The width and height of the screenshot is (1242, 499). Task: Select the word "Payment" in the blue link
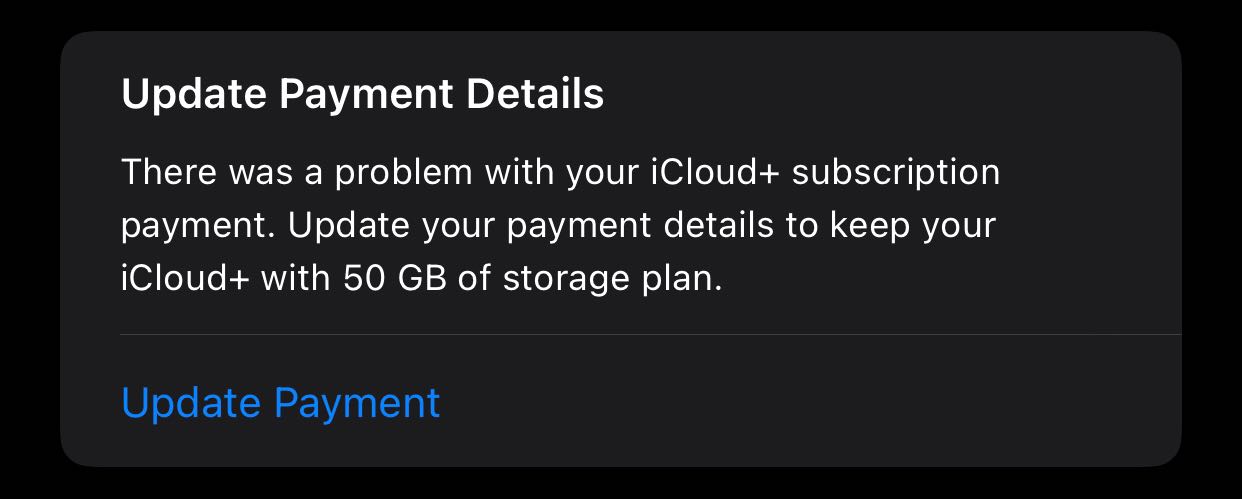(x=357, y=403)
